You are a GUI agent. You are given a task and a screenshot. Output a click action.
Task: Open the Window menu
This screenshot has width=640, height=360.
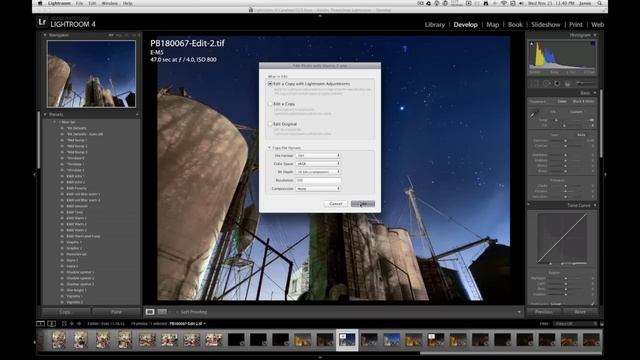tap(109, 3)
